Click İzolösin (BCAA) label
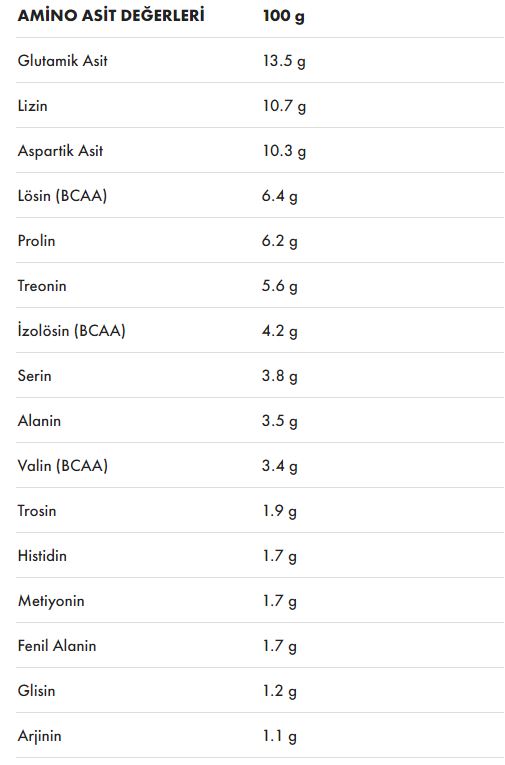505x765 pixels. (x=72, y=331)
